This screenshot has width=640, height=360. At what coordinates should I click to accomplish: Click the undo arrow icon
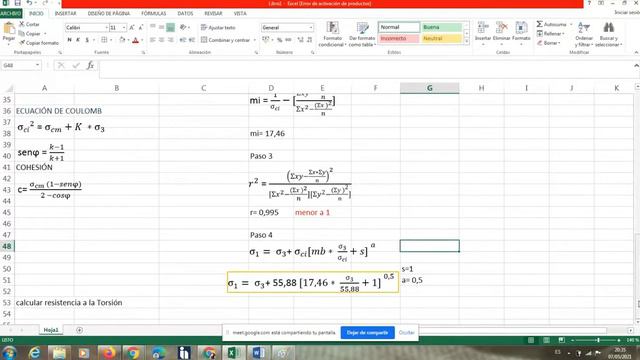(29, 3)
